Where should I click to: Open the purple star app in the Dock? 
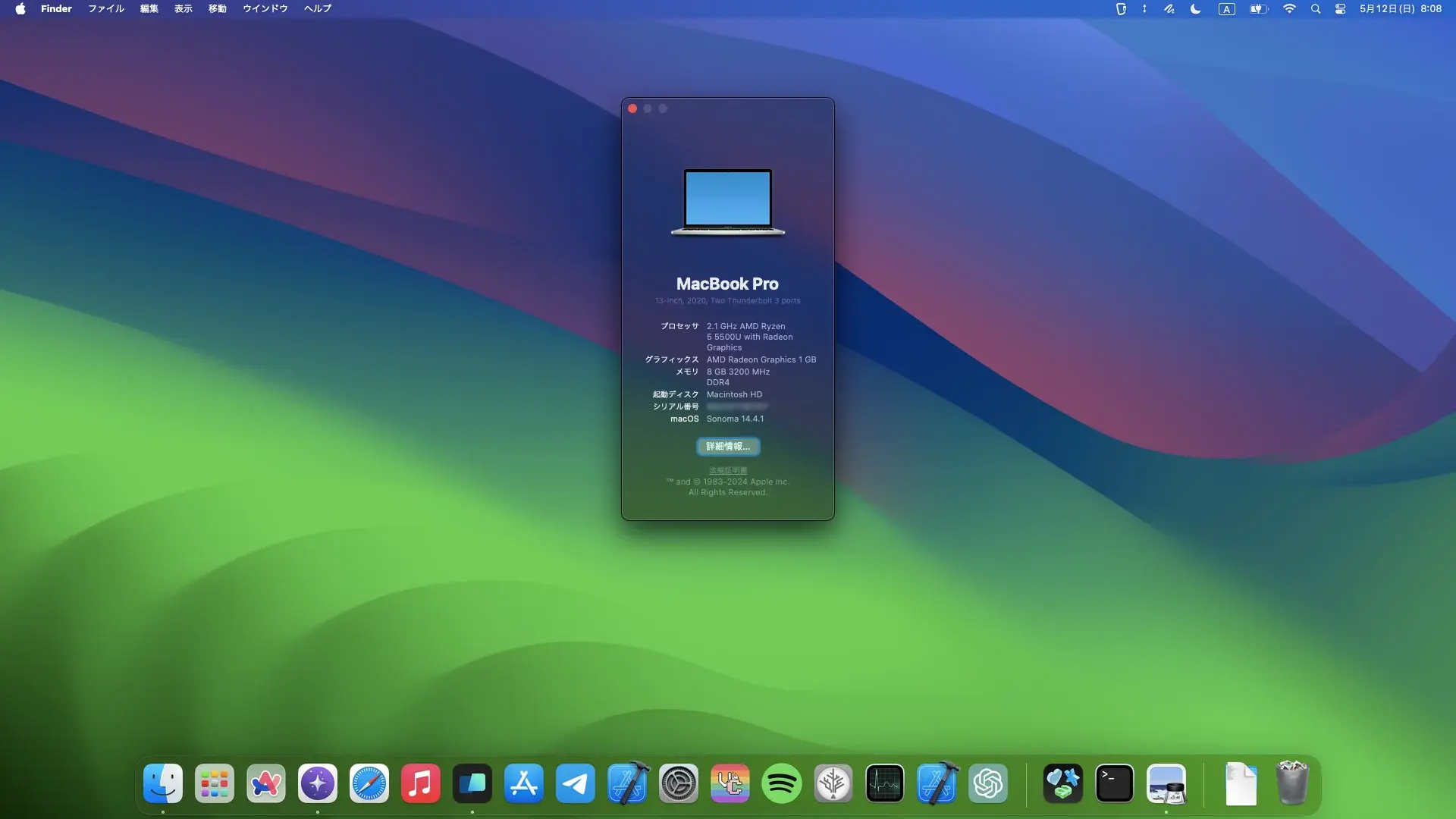[x=318, y=783]
